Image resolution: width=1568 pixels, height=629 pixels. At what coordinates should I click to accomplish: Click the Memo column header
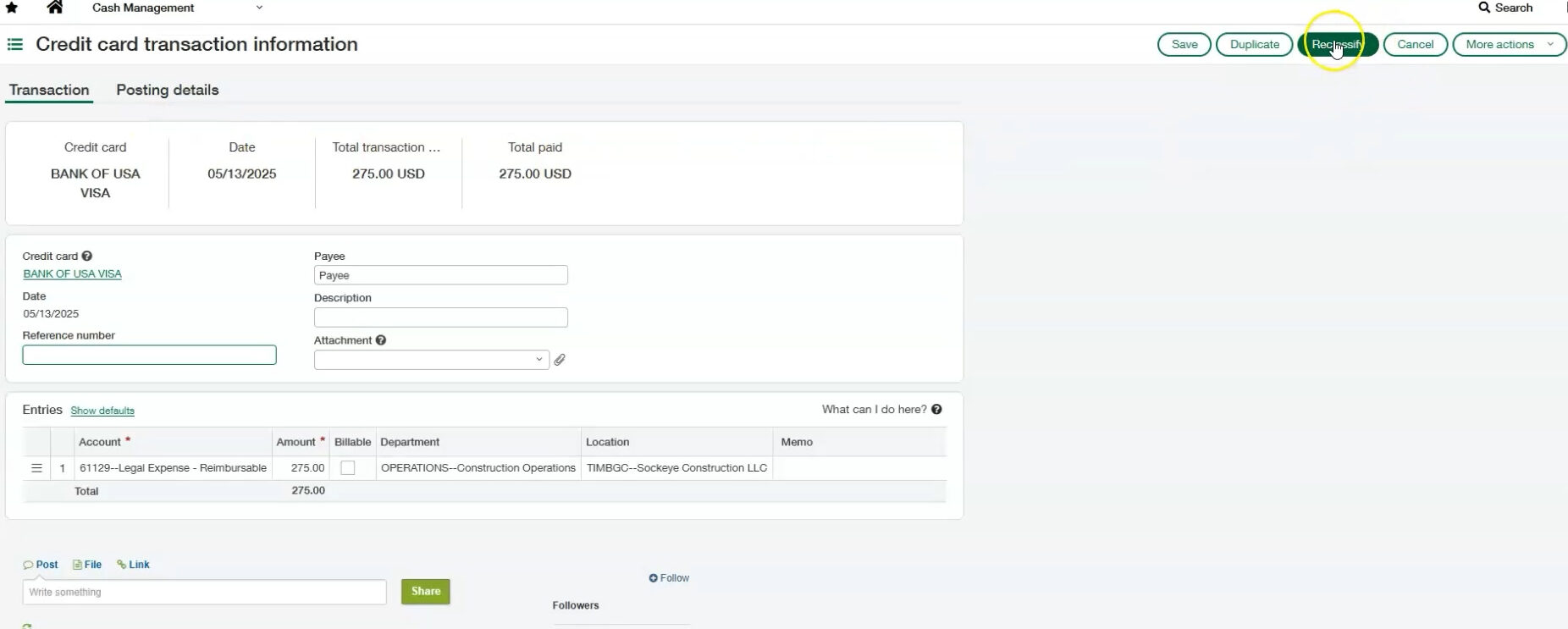pyautogui.click(x=859, y=442)
